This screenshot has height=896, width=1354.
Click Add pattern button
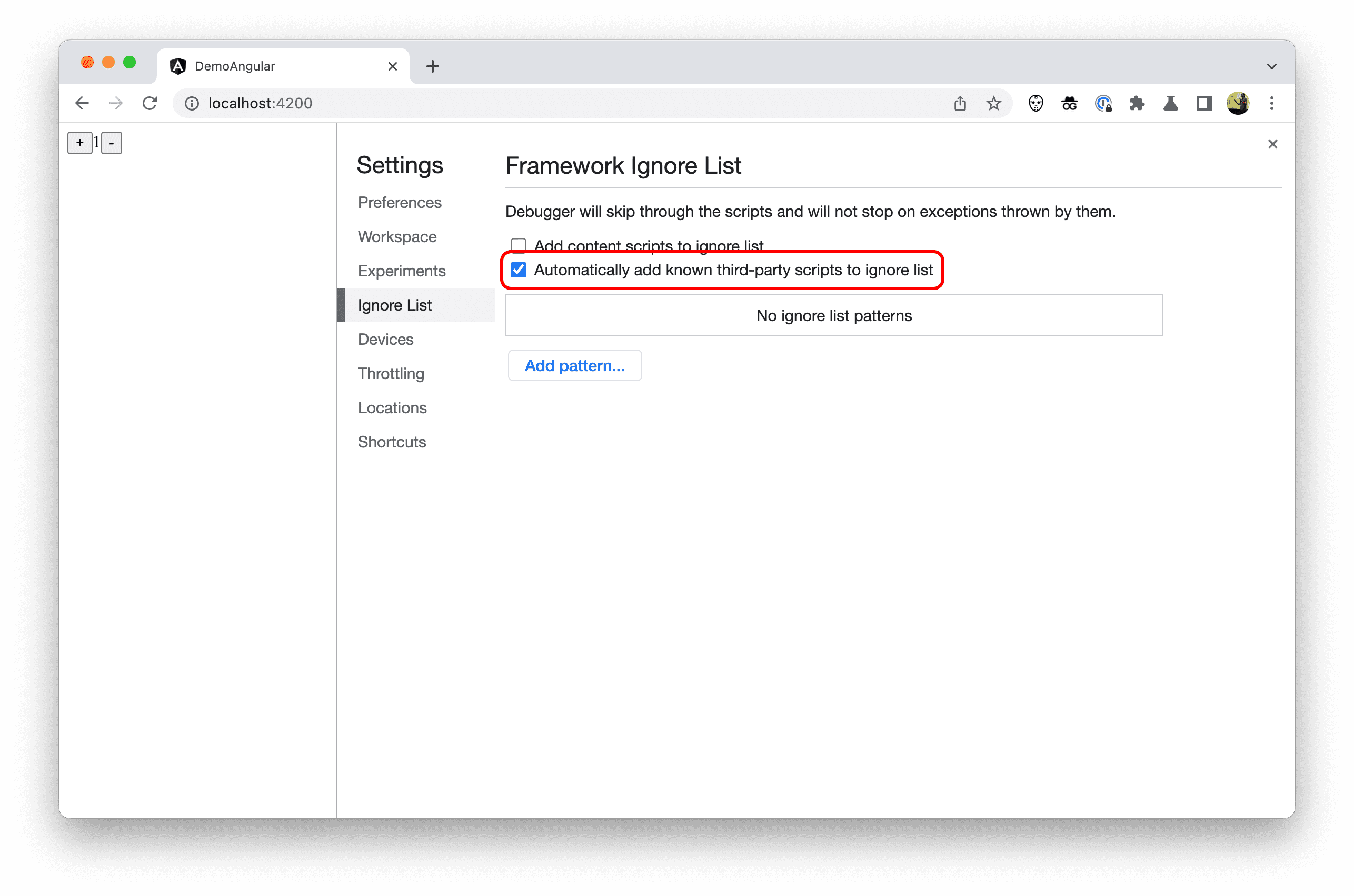pos(575,365)
